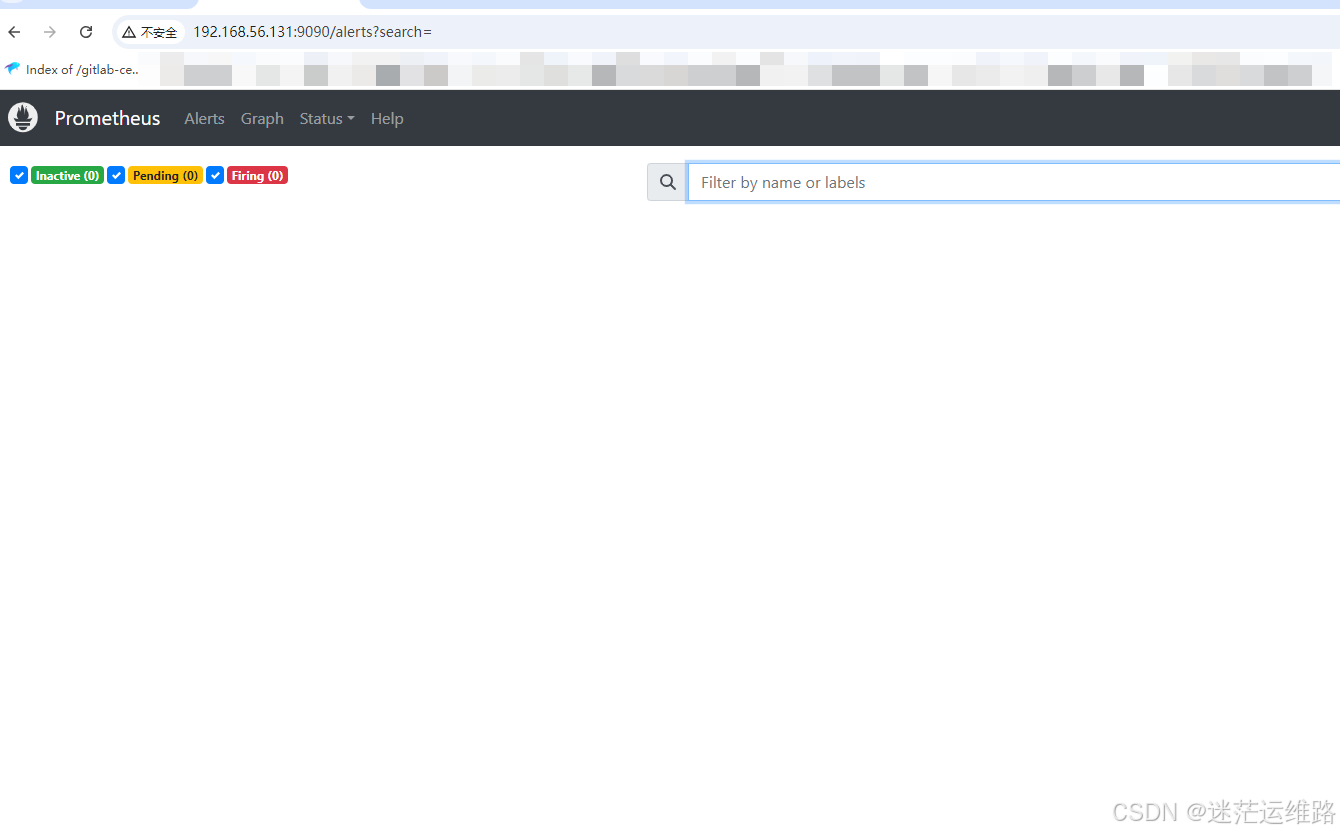The width and height of the screenshot is (1340, 834).
Task: Click the Prometheus navbar title
Action: click(107, 118)
